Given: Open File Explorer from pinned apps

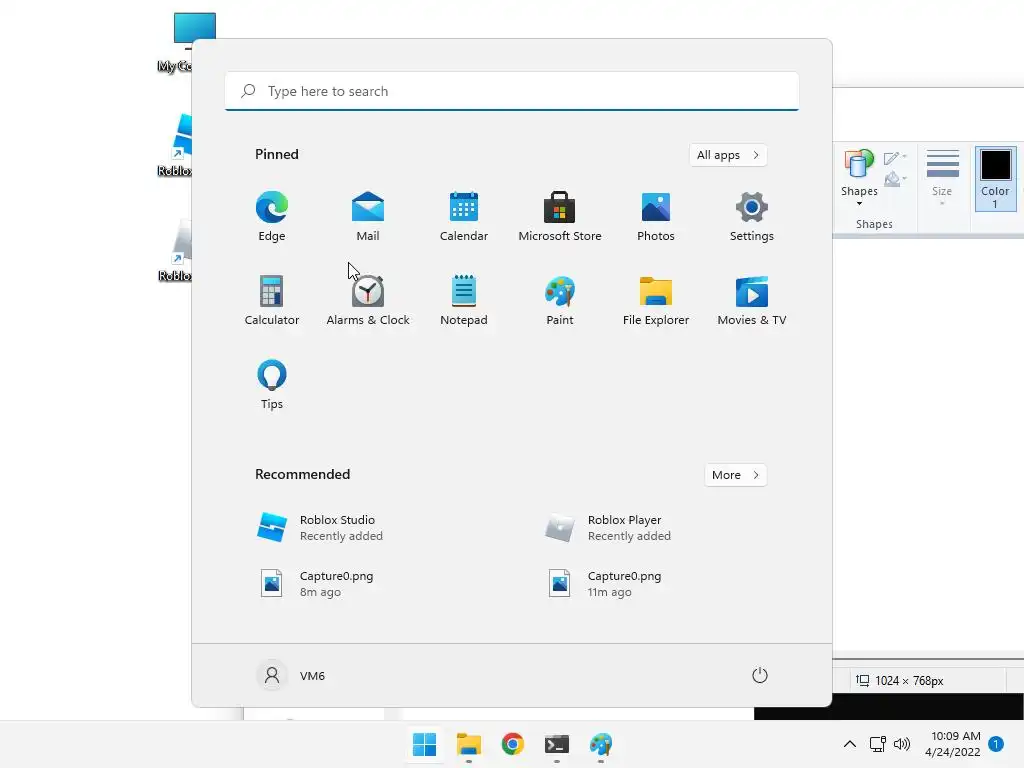Looking at the screenshot, I should click(x=656, y=300).
